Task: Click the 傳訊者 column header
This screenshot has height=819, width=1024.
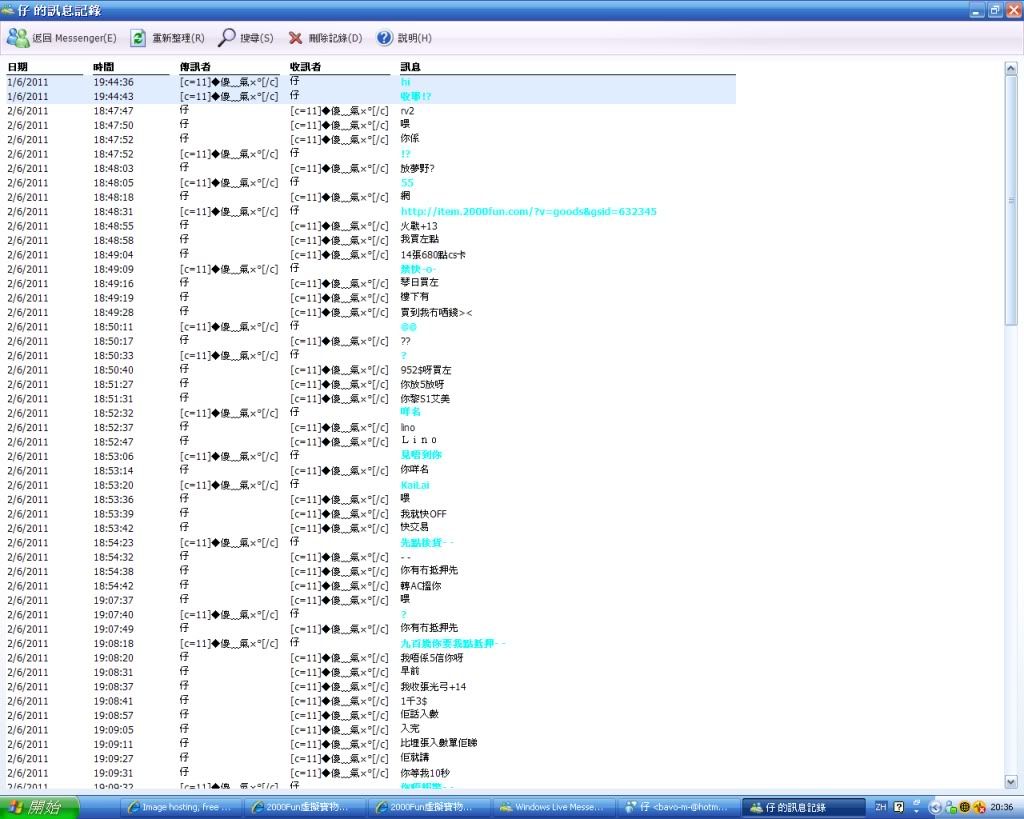Action: (194, 67)
